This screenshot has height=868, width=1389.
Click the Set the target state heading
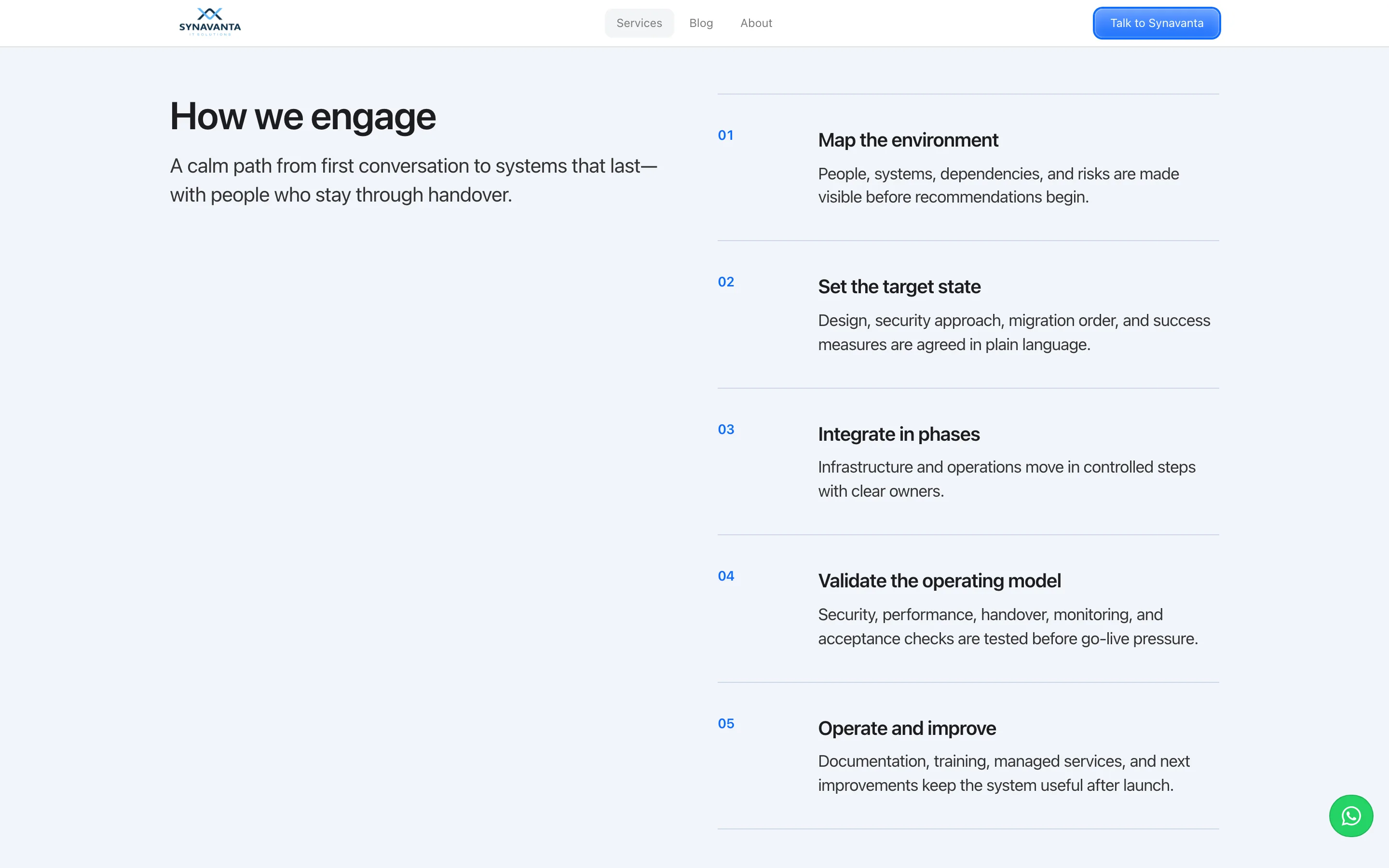click(x=899, y=286)
